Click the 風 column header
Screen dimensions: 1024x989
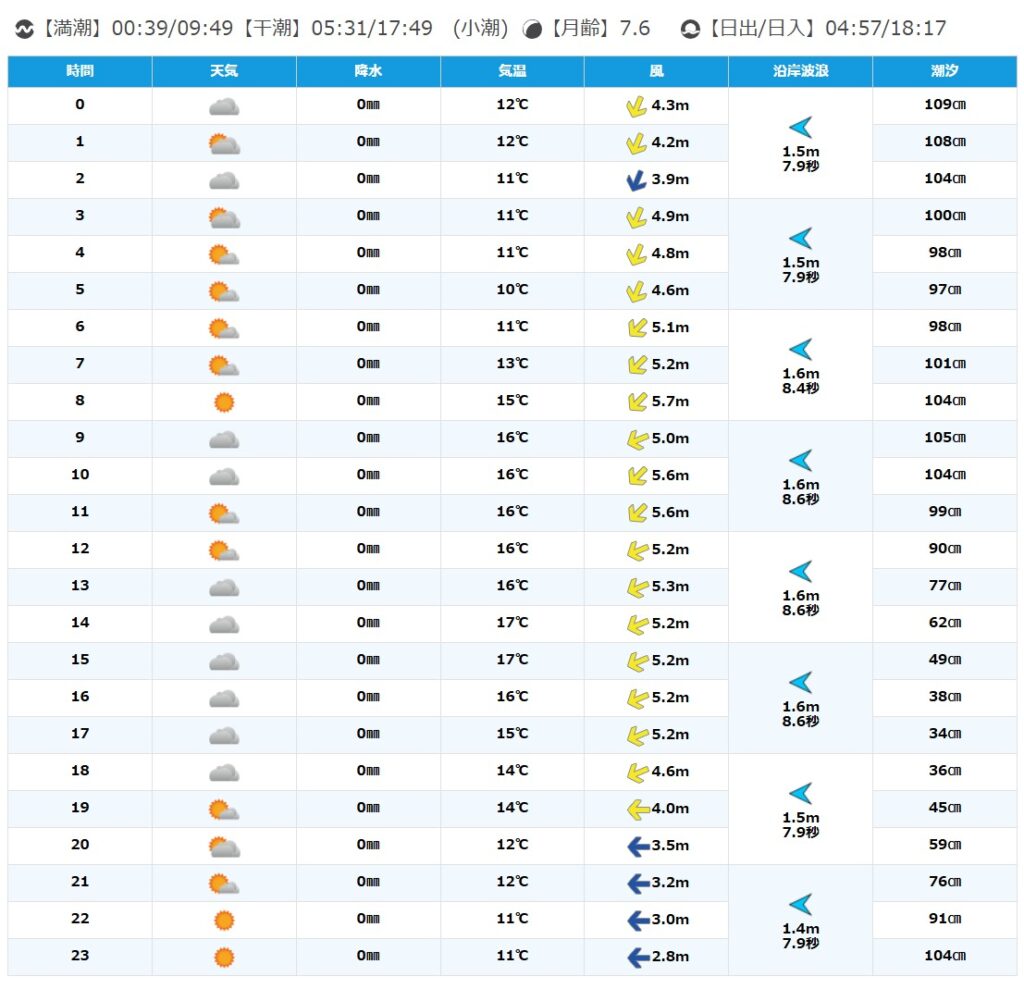coord(656,72)
